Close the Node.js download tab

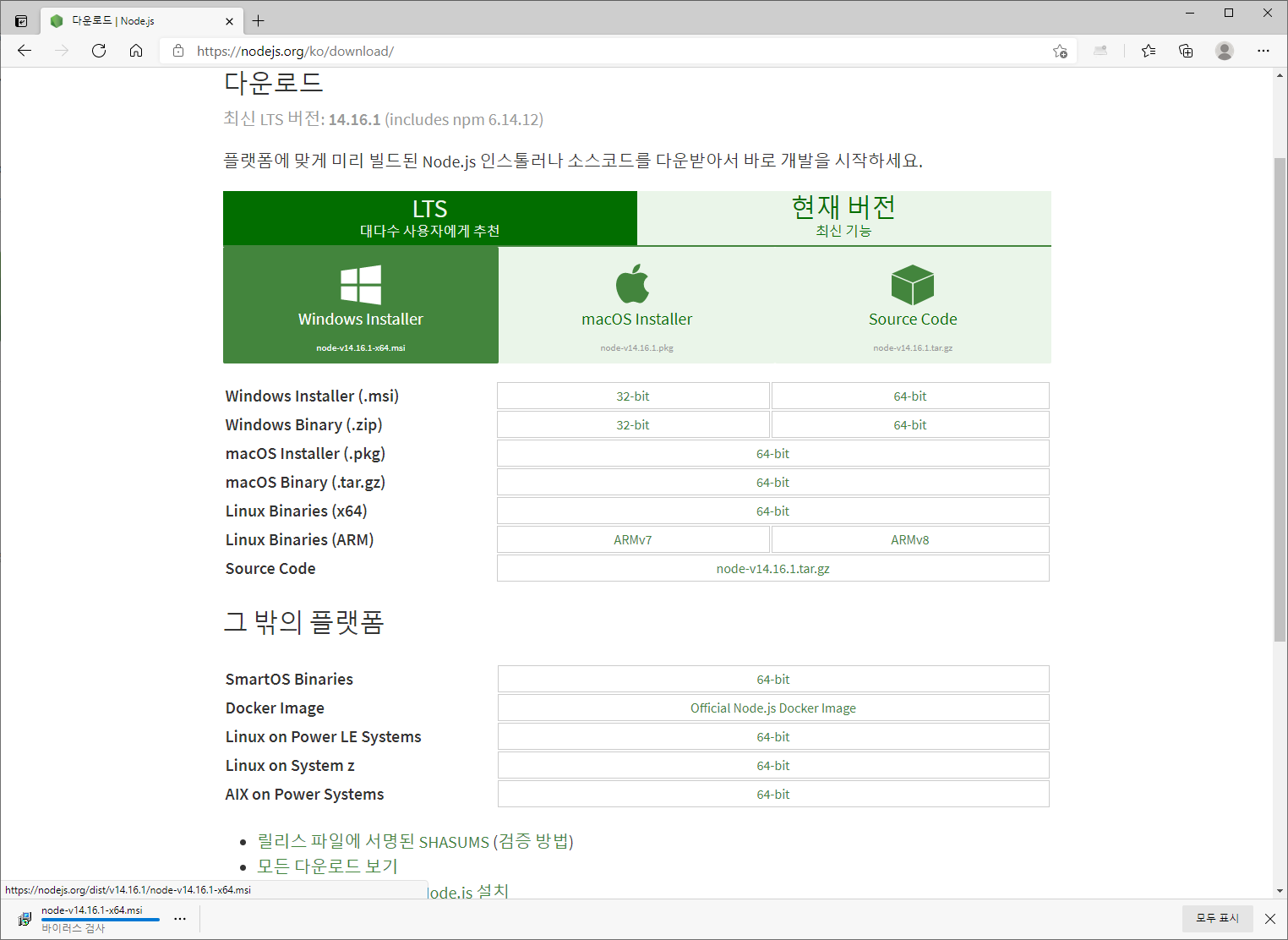[x=229, y=21]
